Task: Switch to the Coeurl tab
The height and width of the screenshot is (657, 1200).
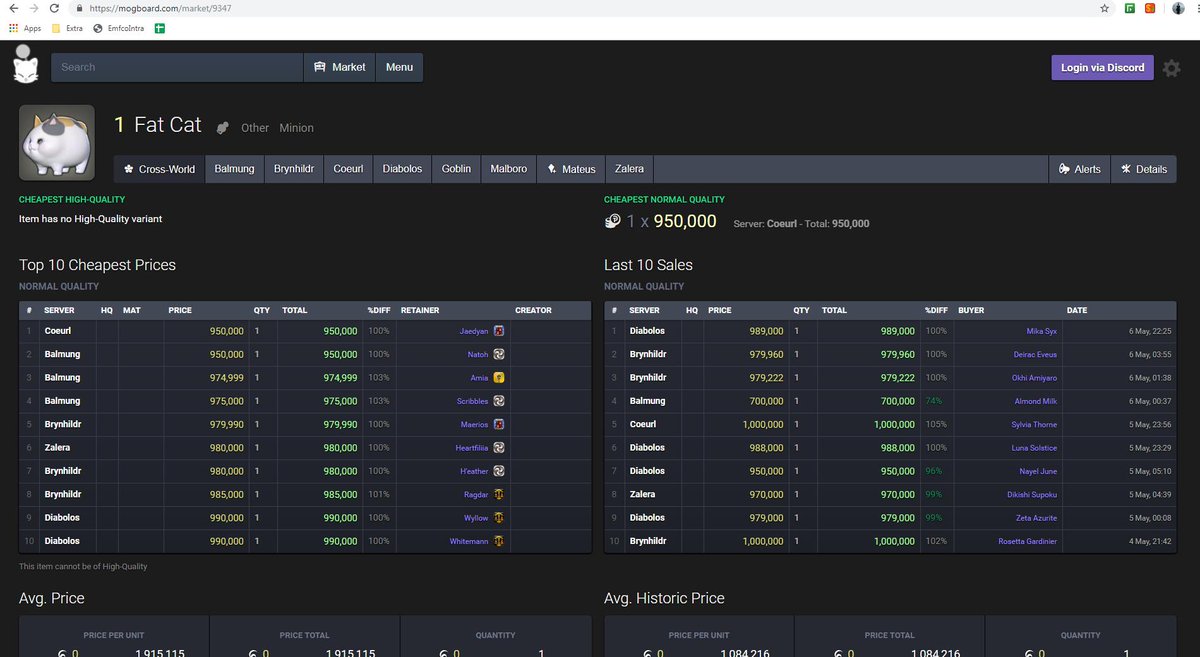Action: [x=348, y=169]
